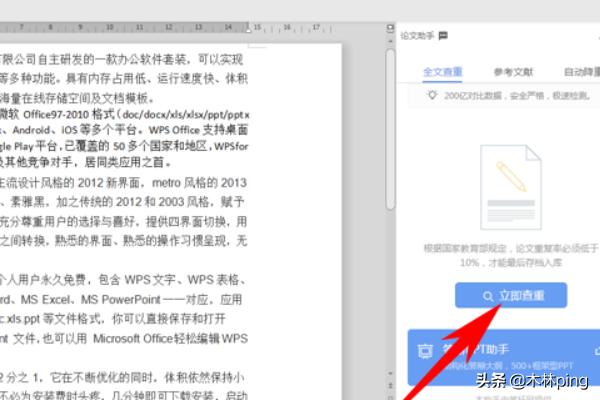Click the lightbulb tip icon
600x400 pixels.
click(431, 95)
